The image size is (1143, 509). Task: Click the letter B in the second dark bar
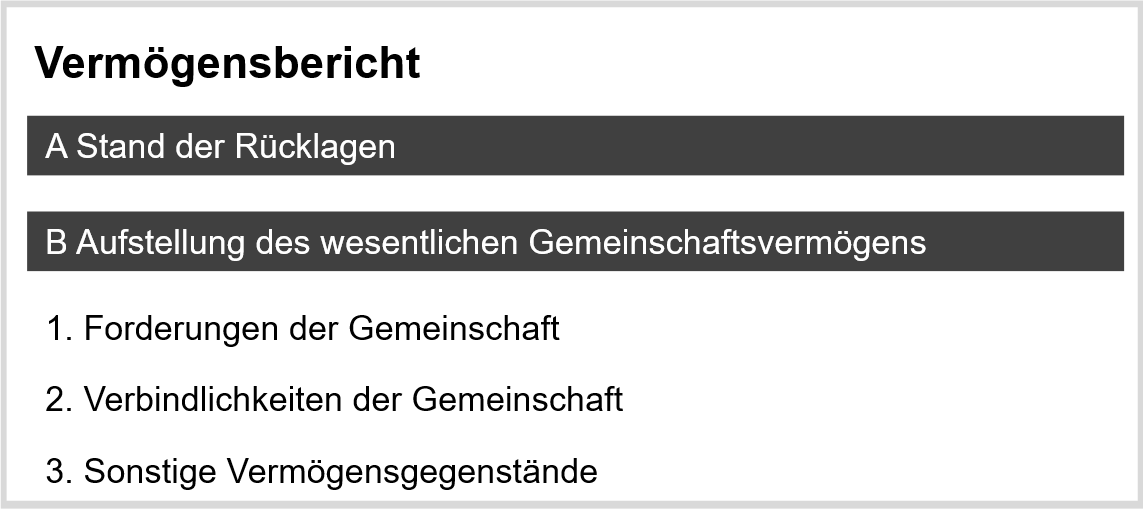coord(55,242)
